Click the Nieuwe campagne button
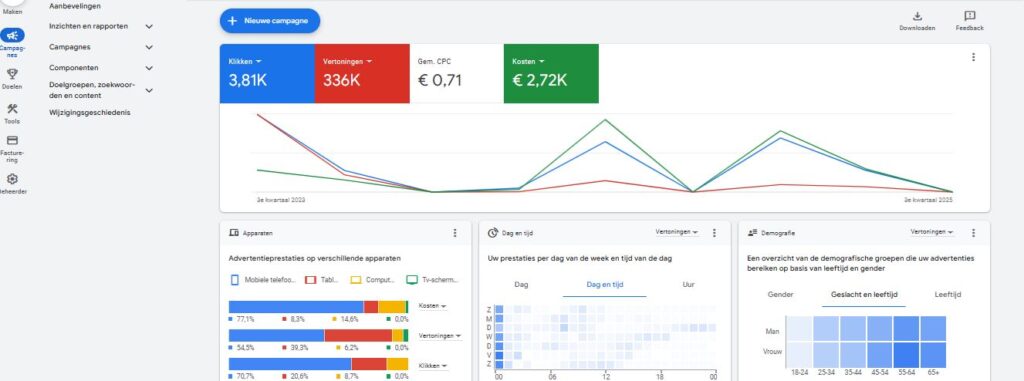The image size is (1024, 381). click(x=270, y=21)
